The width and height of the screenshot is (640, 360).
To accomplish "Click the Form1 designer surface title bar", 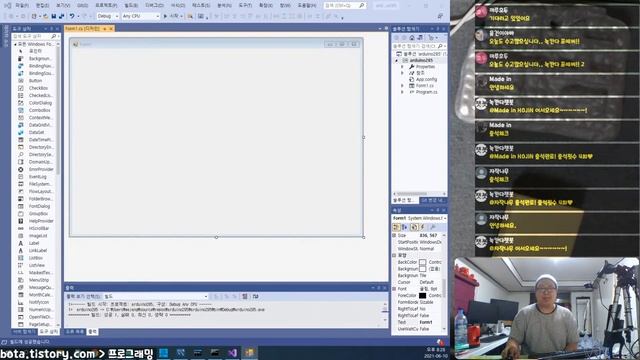I will coord(216,44).
